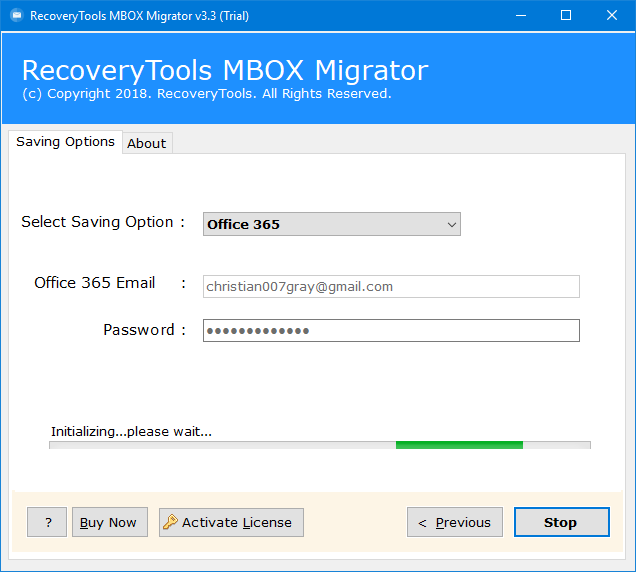Image resolution: width=636 pixels, height=572 pixels.
Task: Click the 'Initializing...please wait...' status text
Action: coord(131,431)
